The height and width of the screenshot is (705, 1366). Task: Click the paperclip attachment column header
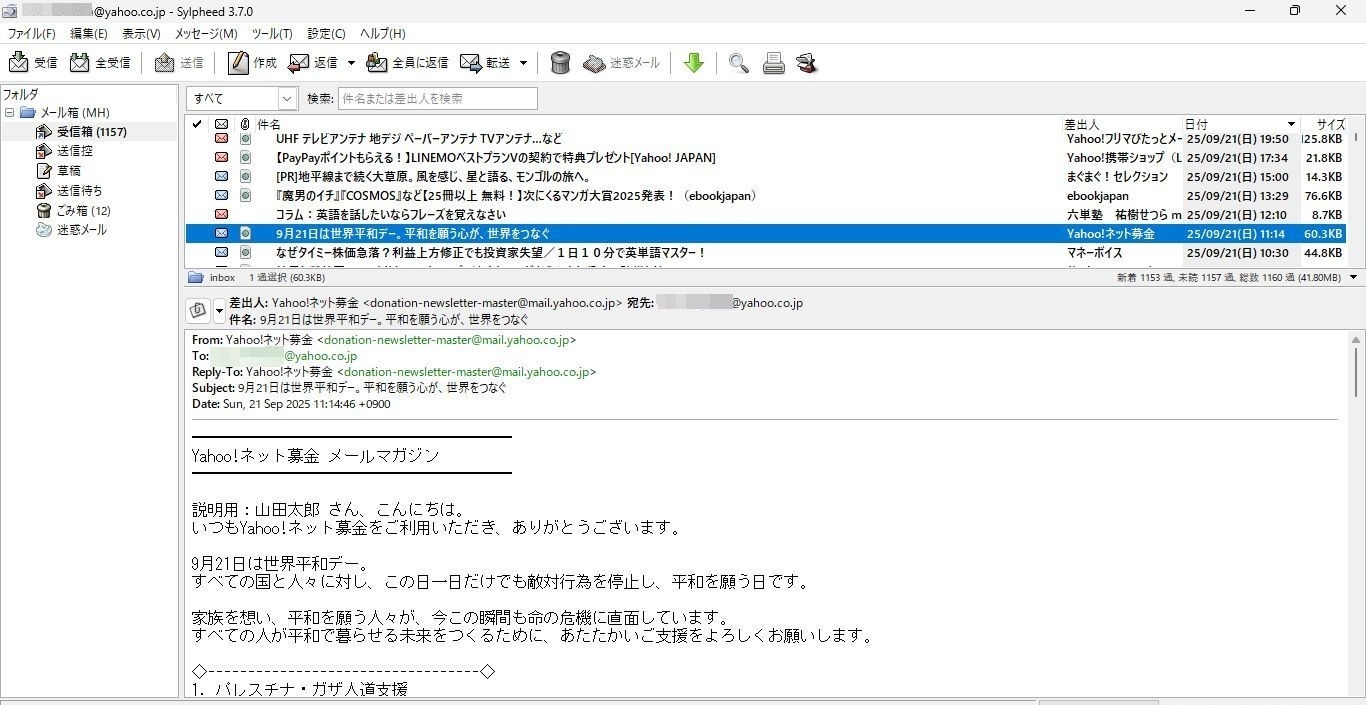[245, 124]
